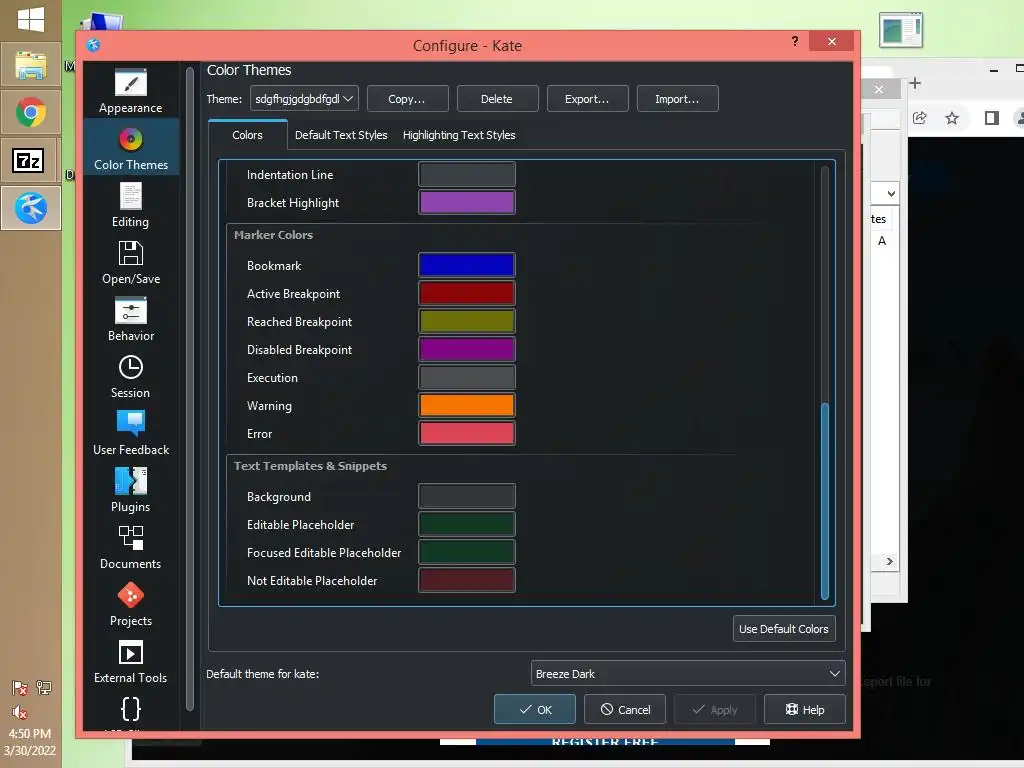Change Not Editable Placeholder color
The height and width of the screenshot is (768, 1024).
(x=467, y=581)
